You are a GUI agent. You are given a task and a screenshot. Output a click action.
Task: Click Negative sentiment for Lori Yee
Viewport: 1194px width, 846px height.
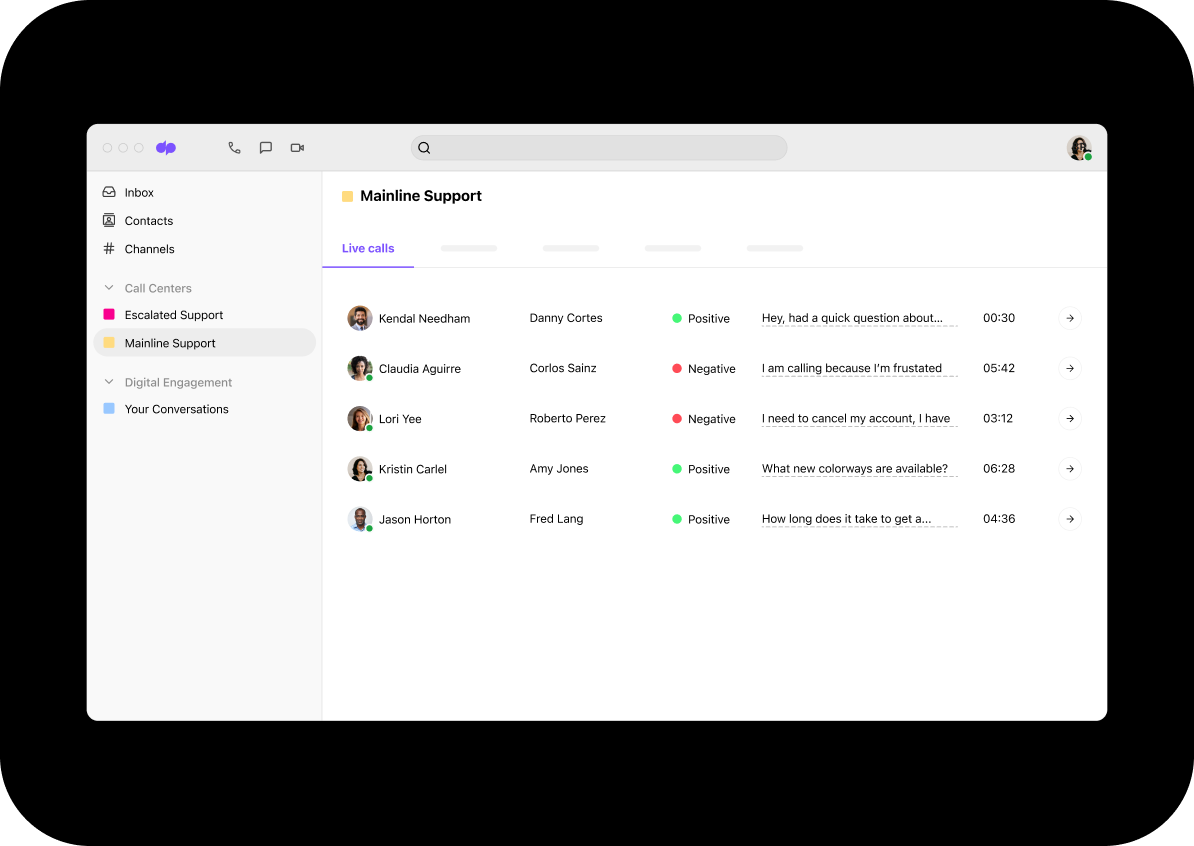tap(704, 419)
